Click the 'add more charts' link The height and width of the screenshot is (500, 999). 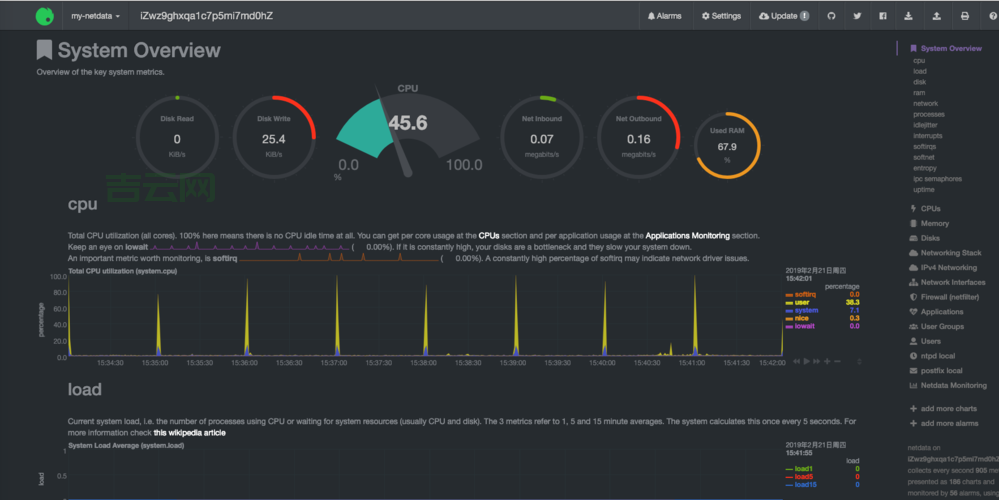click(x=948, y=409)
